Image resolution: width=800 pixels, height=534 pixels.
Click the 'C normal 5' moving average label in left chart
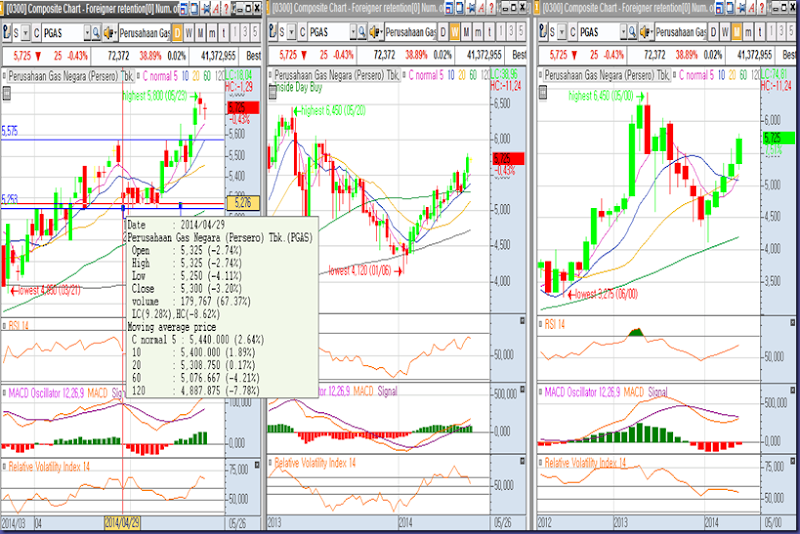(x=160, y=77)
